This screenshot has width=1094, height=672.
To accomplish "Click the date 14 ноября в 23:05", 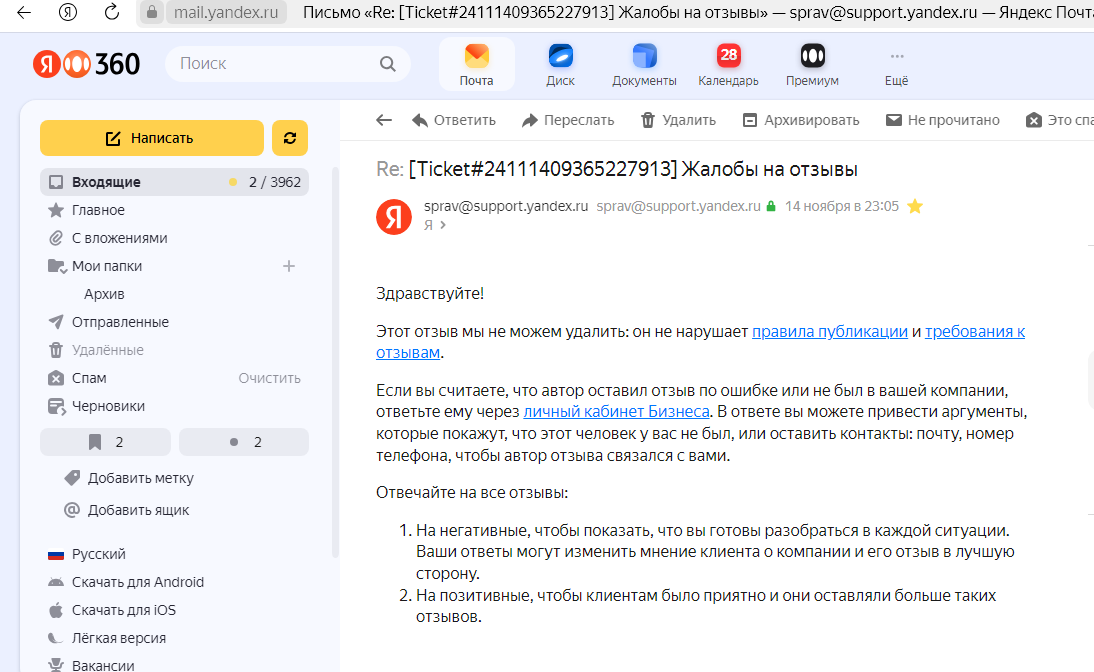I will [x=841, y=206].
